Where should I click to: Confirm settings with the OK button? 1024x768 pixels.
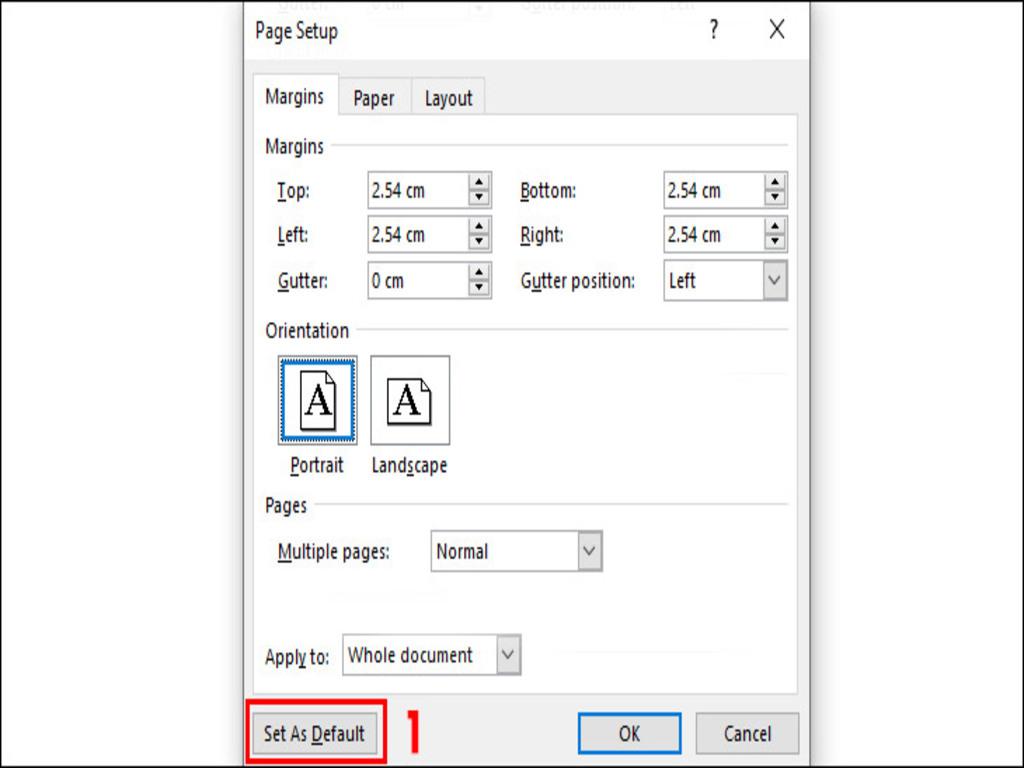point(629,733)
